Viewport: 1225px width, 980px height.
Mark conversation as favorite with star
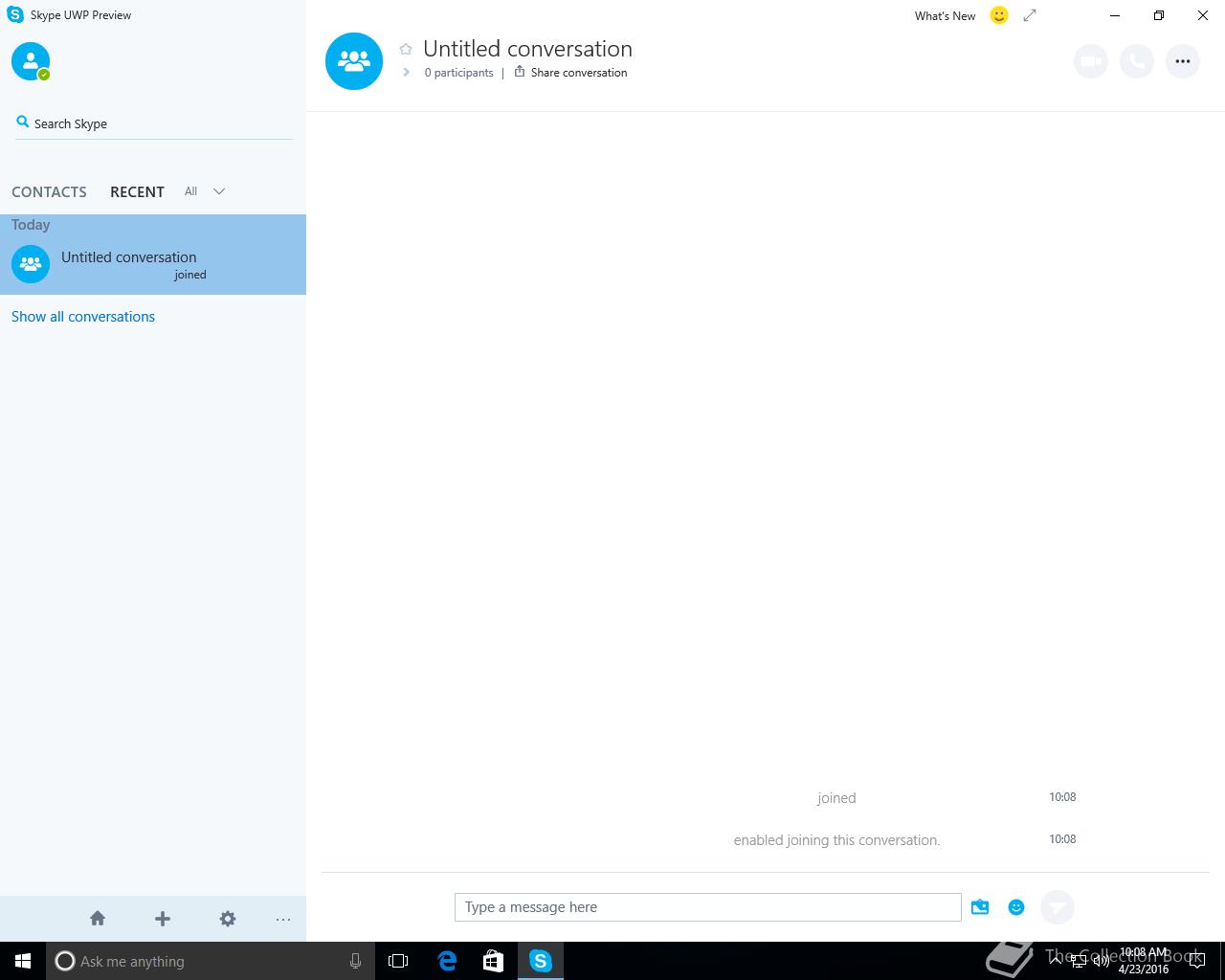(x=406, y=49)
